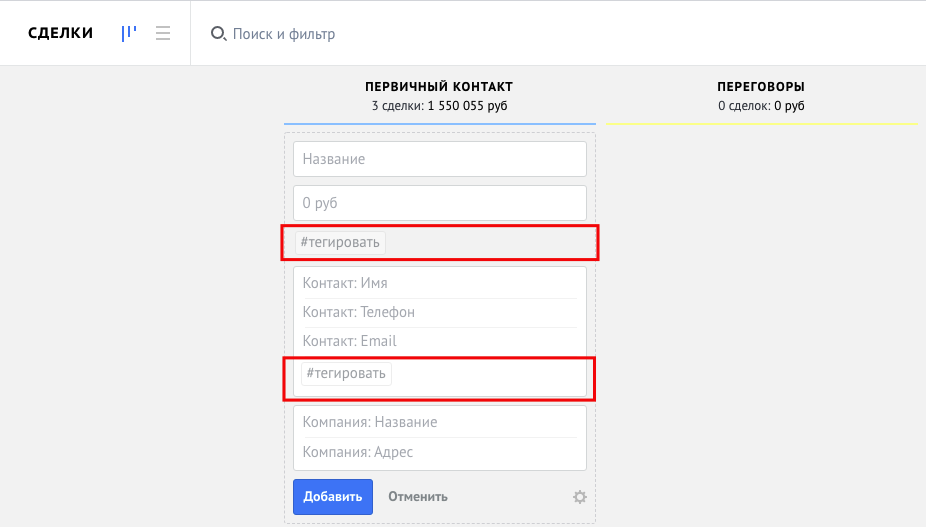Screen dimensions: 926x527
Task: Switch to list view icon
Action: coord(163,33)
